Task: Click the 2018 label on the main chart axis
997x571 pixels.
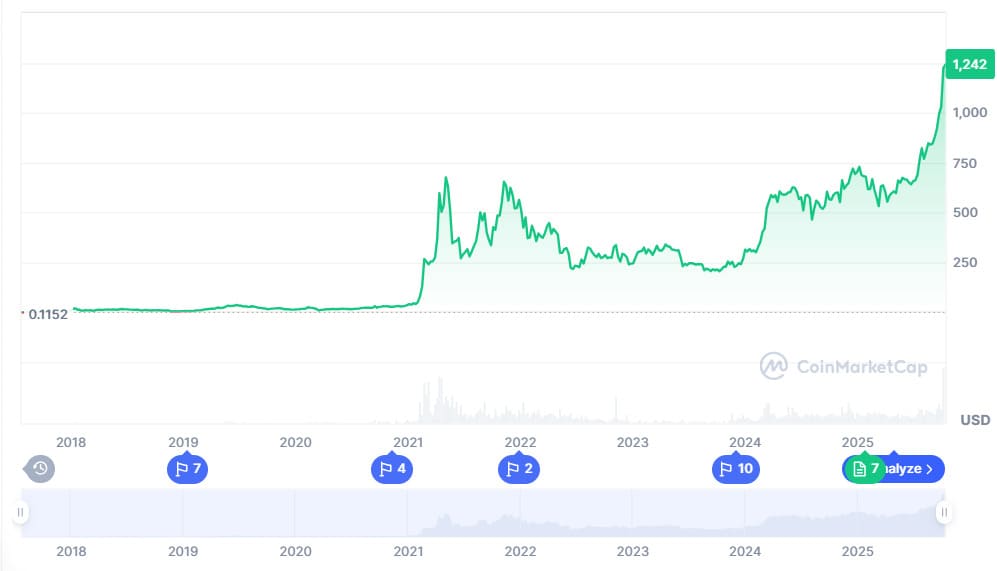Action: (x=71, y=442)
